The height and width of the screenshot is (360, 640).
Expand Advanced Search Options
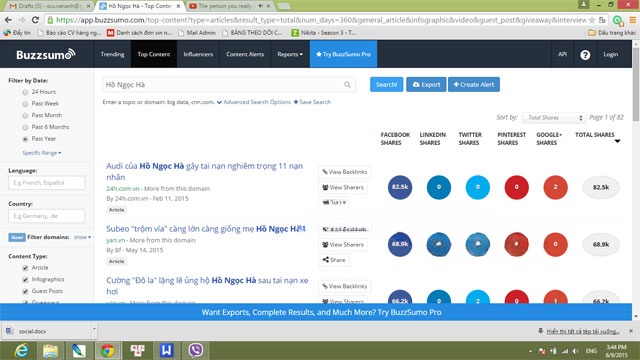[x=254, y=102]
